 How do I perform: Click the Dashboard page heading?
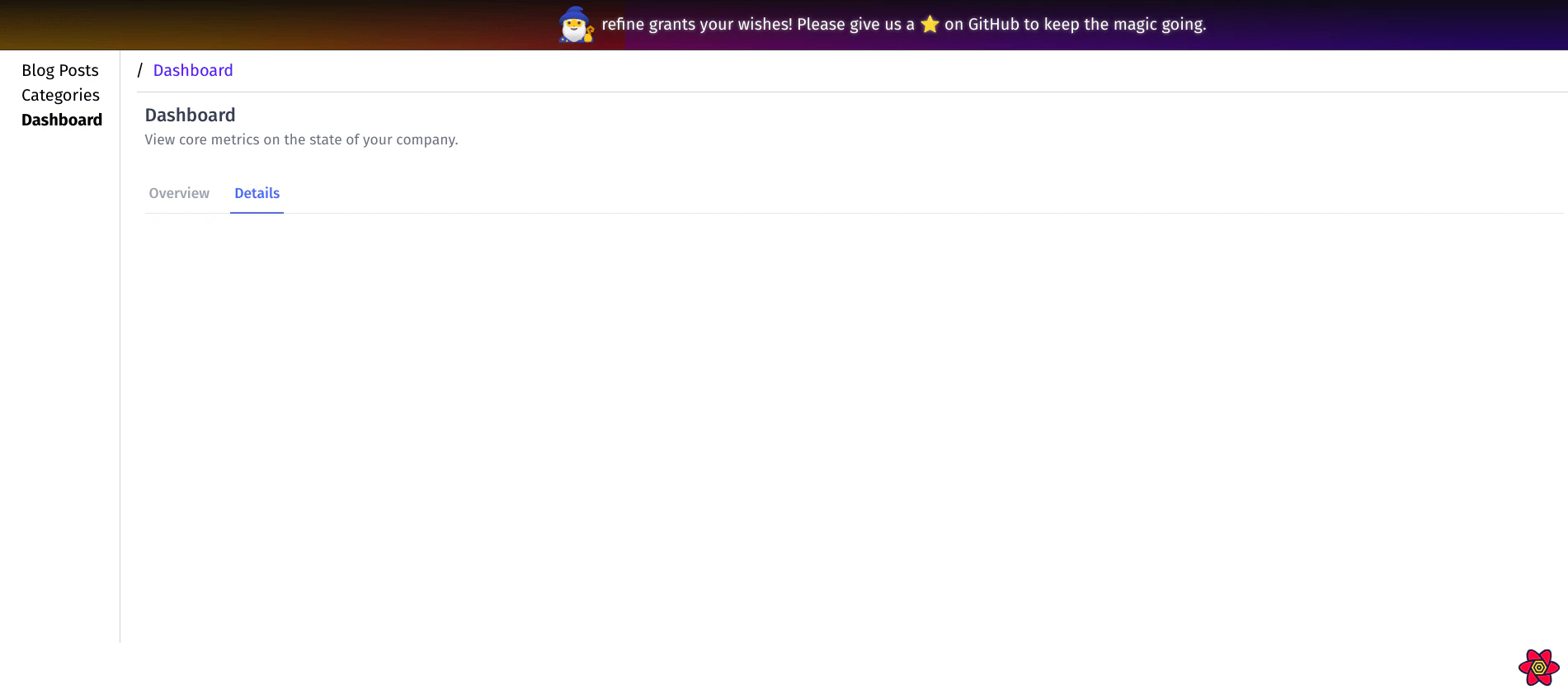[x=190, y=115]
